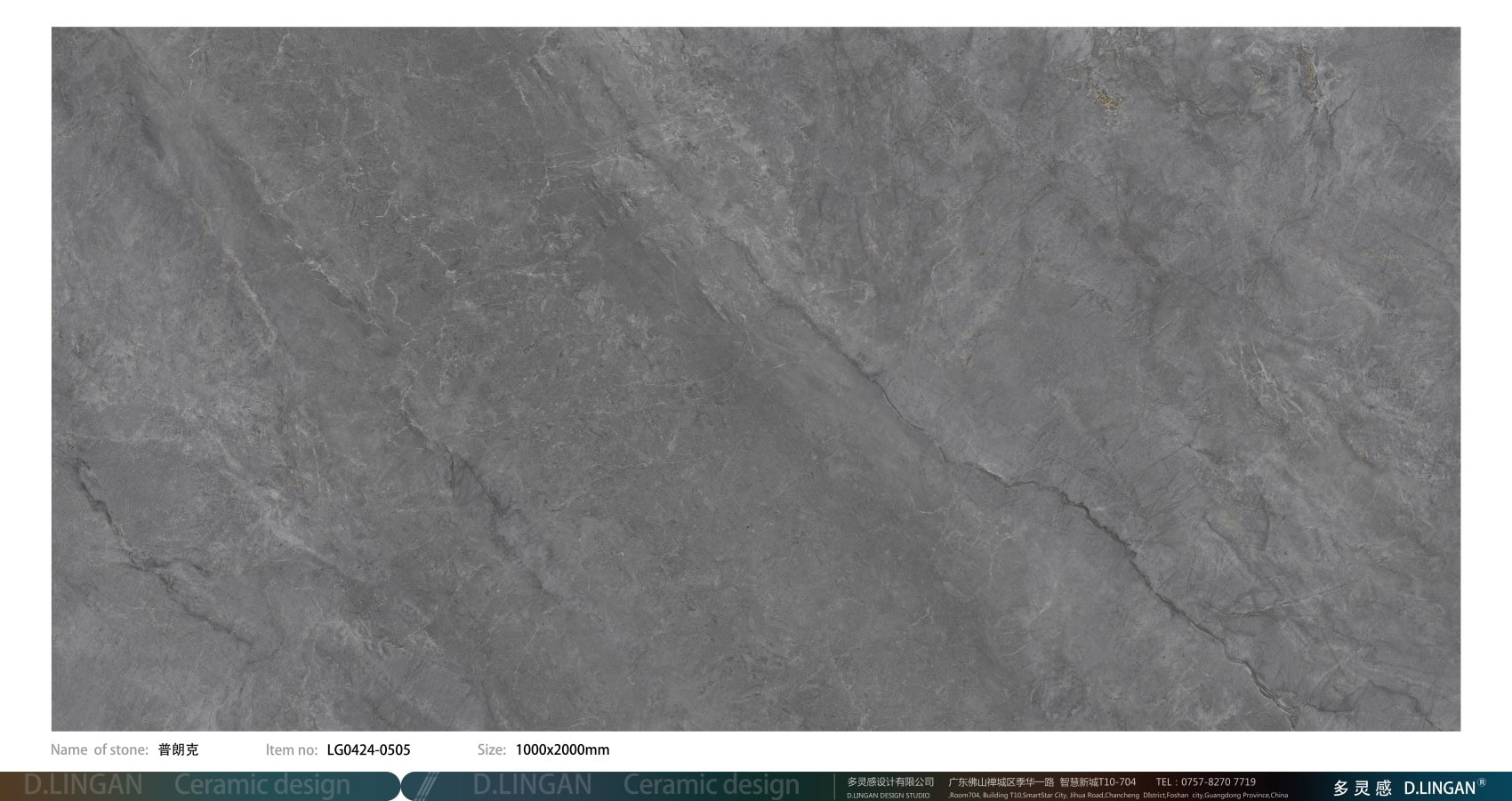Click the 多灵感 brand logo at bottom right
The width and height of the screenshot is (1512, 801).
click(x=1362, y=788)
